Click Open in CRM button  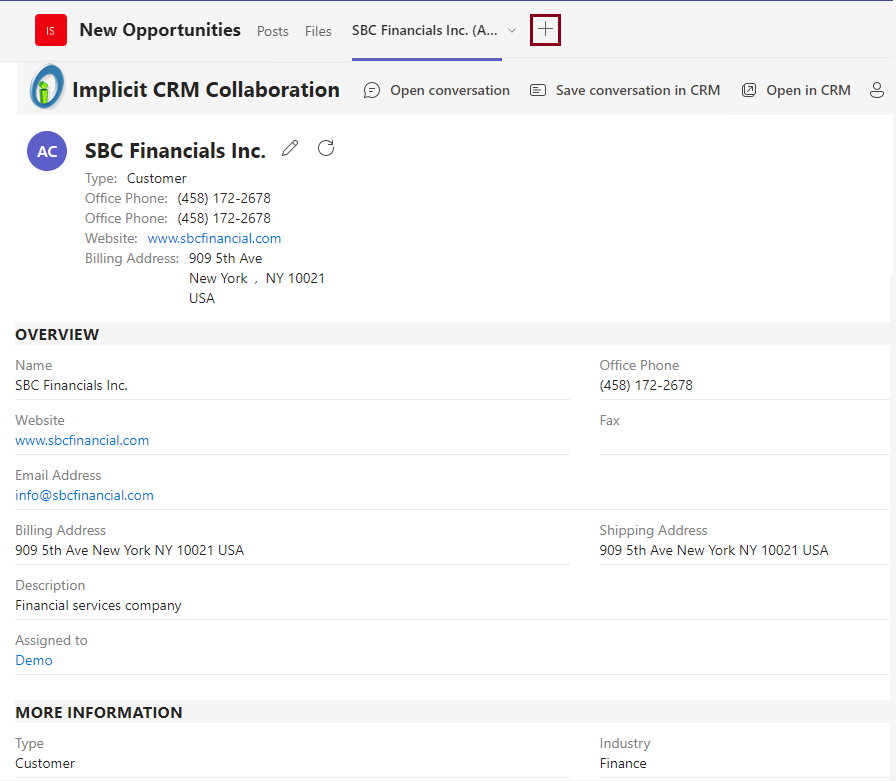(796, 90)
